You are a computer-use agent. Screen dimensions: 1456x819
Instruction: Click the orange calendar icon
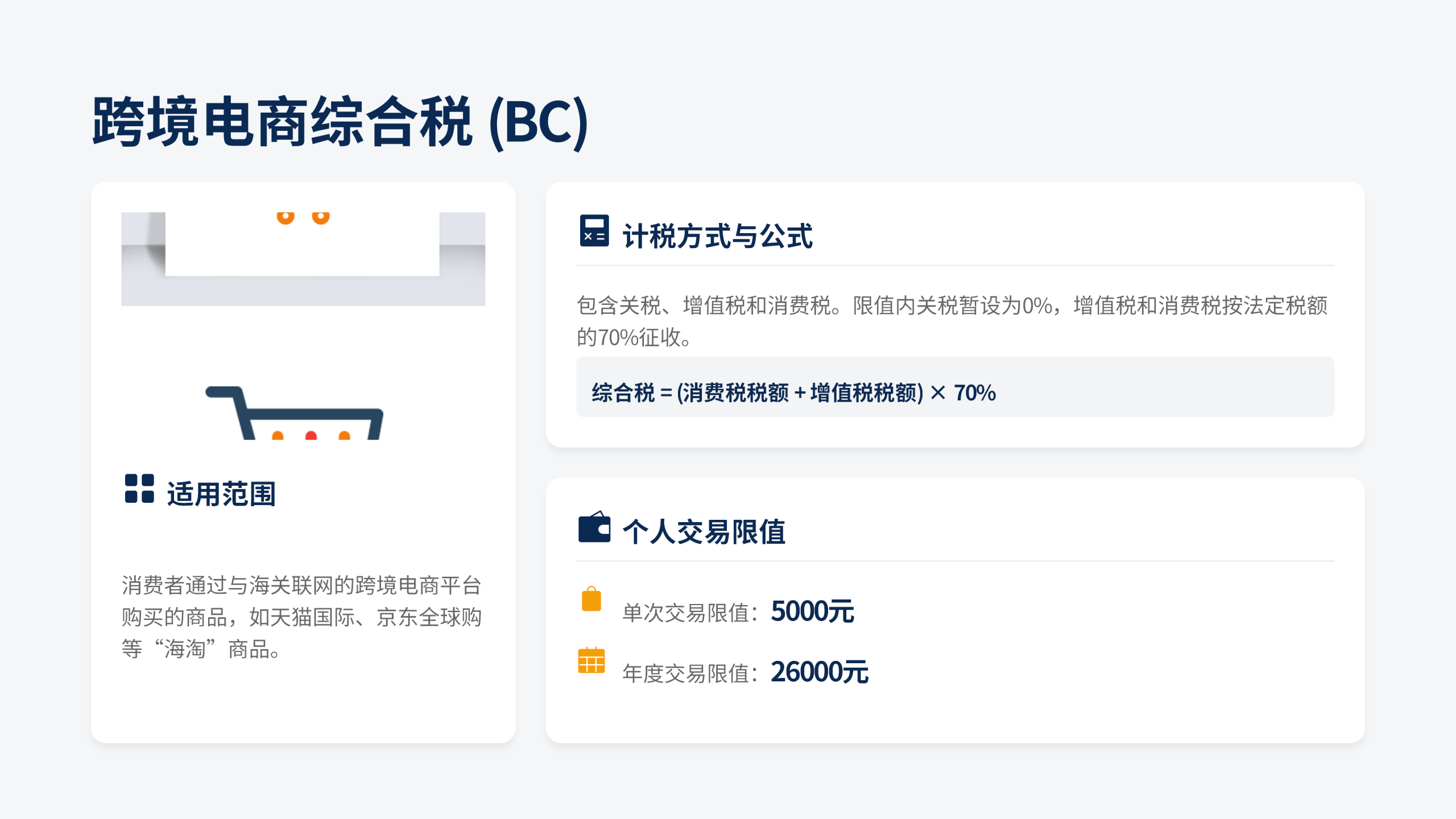pyautogui.click(x=591, y=660)
